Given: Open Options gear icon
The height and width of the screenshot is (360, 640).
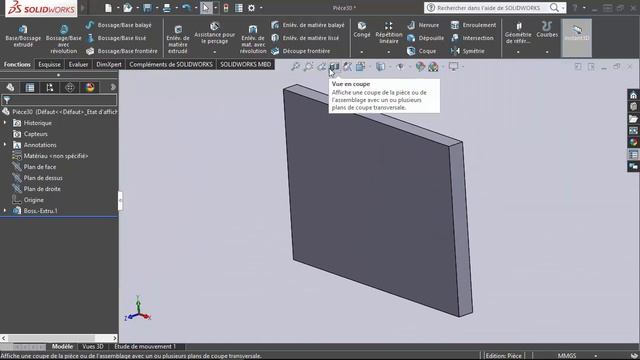Looking at the screenshot, I should pos(251,8).
